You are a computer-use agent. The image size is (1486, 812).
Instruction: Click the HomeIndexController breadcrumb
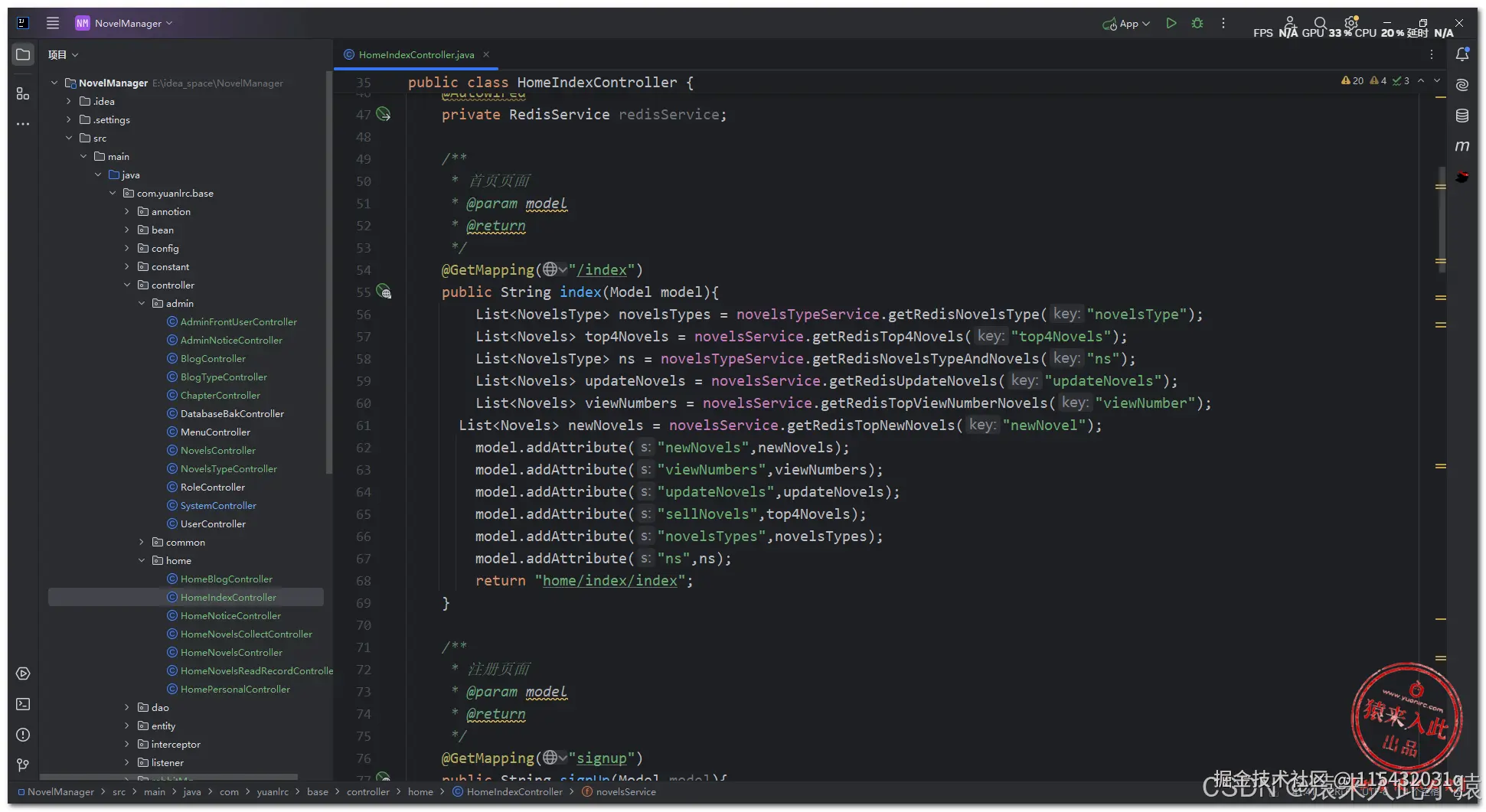[x=514, y=792]
